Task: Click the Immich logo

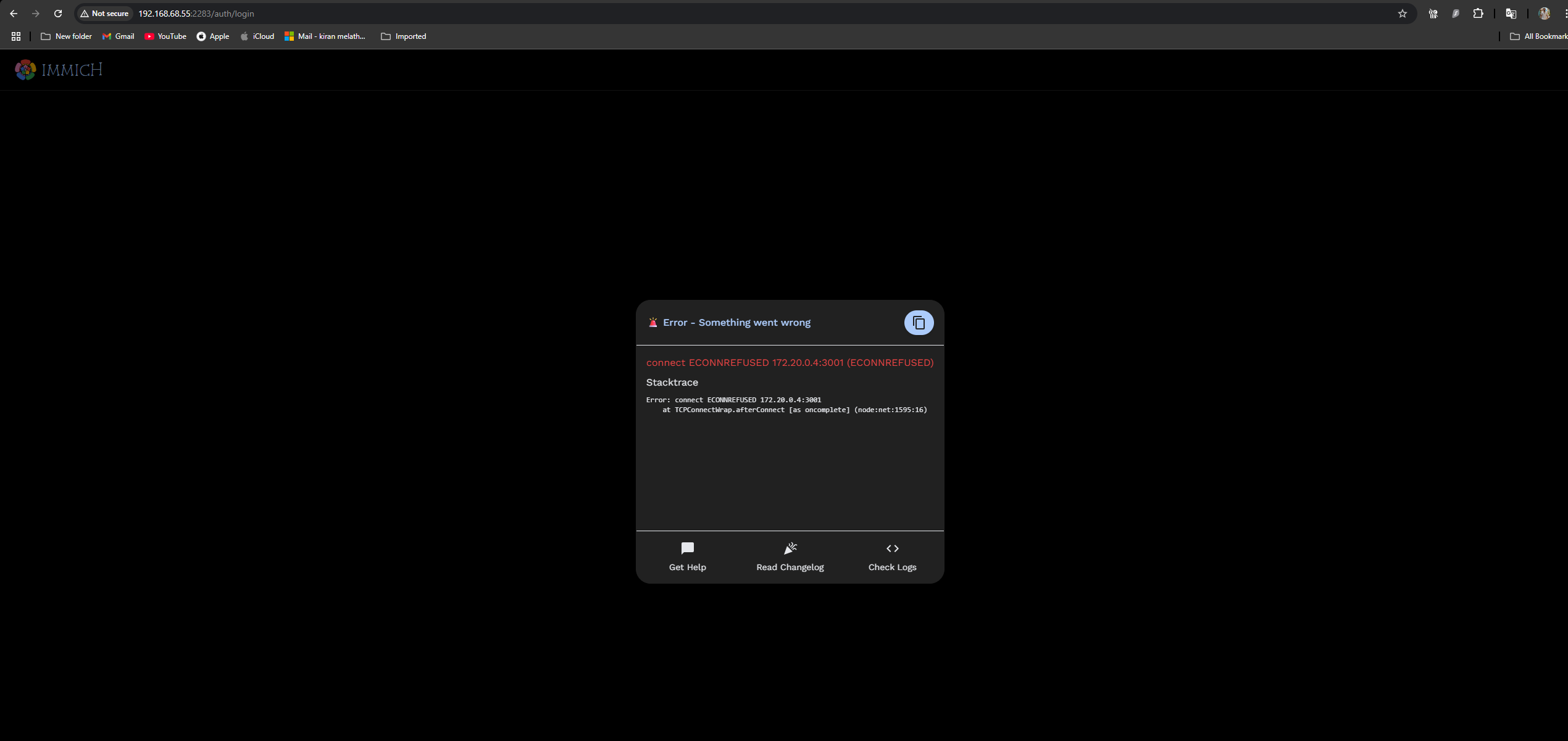Action: click(x=59, y=70)
